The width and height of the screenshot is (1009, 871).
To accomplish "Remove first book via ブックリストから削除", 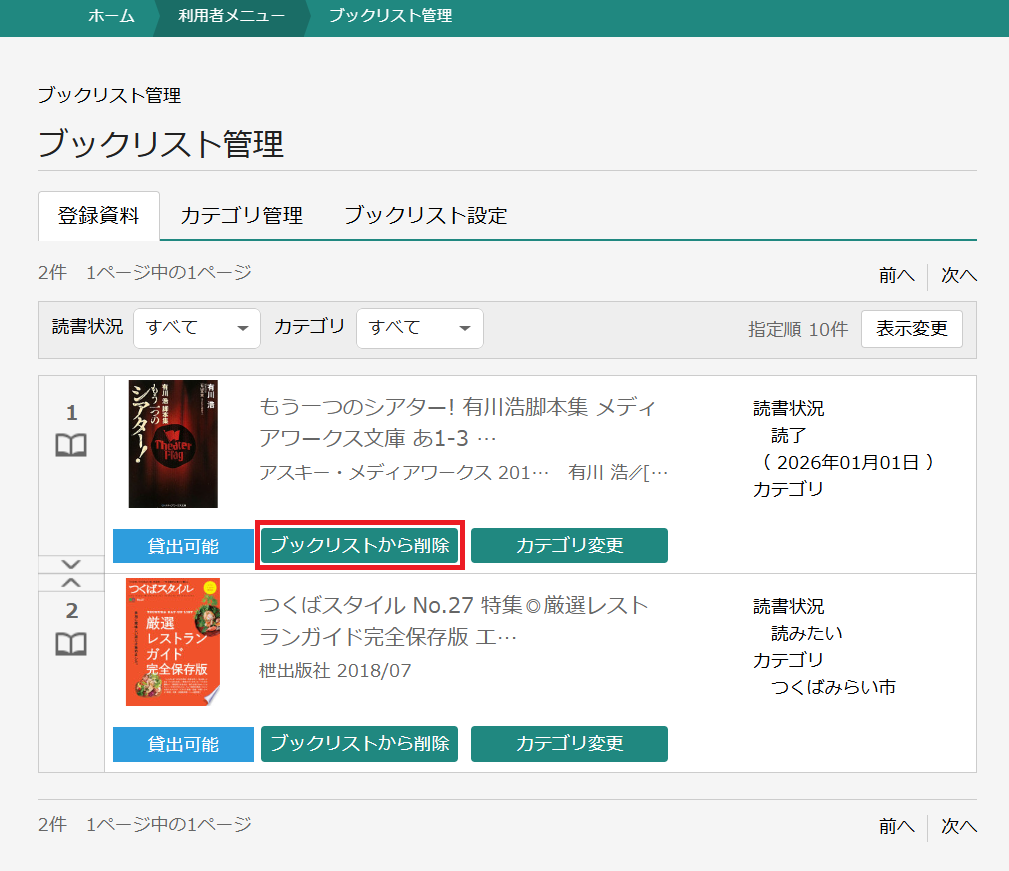I will point(360,546).
